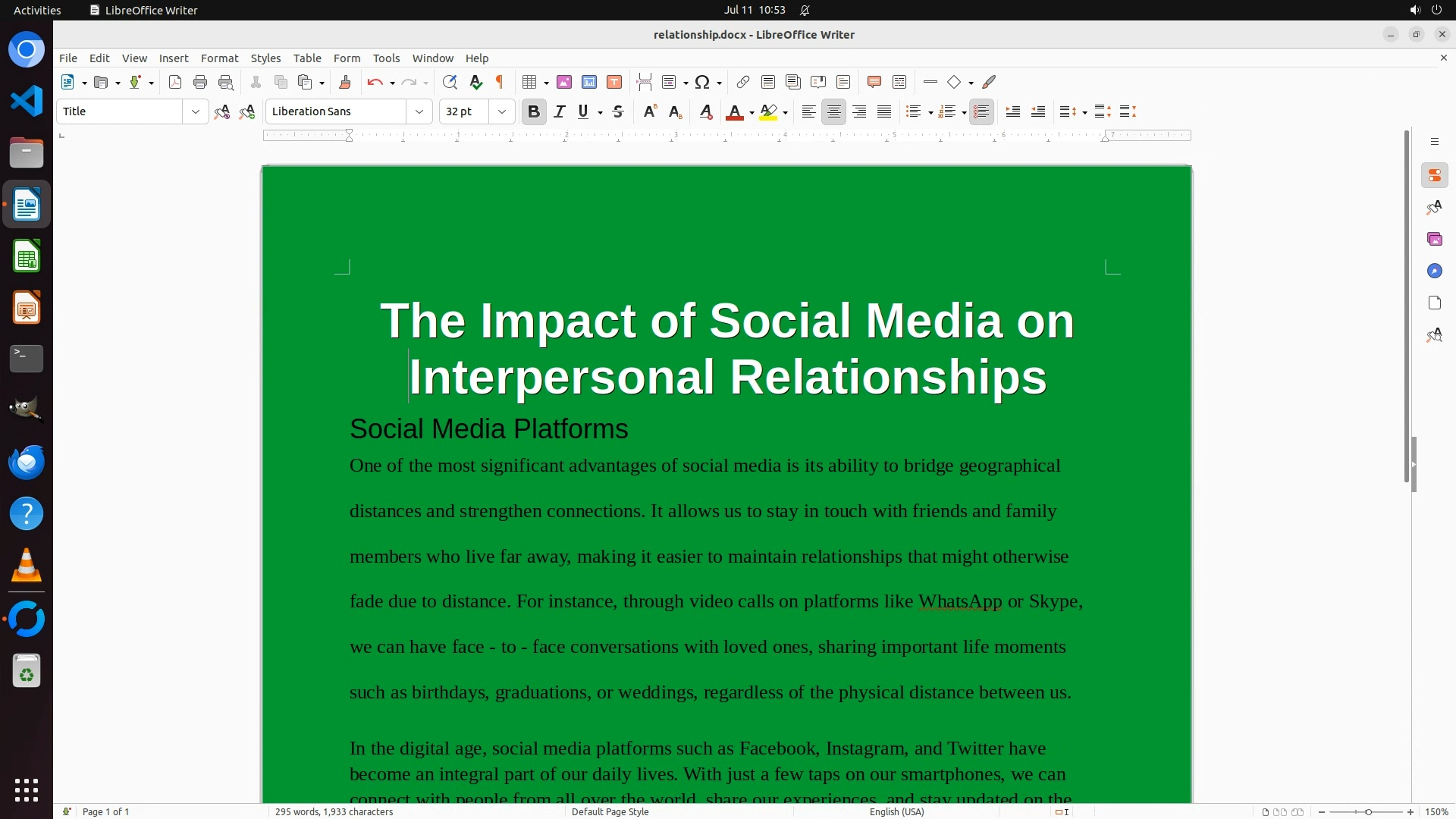The image size is (1456, 819).
Task: Click the Insert Special Character icon
Action: click(x=702, y=82)
